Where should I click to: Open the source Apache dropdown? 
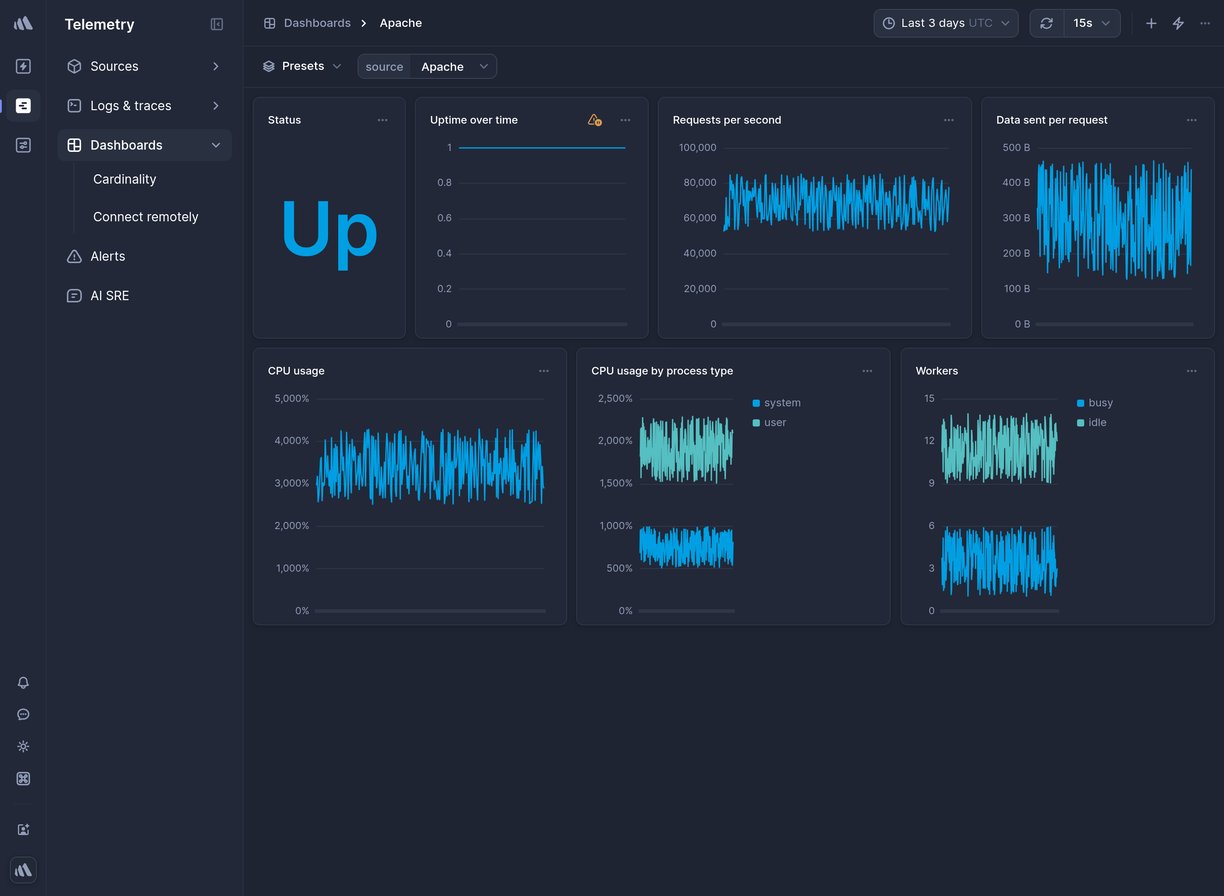click(x=453, y=67)
